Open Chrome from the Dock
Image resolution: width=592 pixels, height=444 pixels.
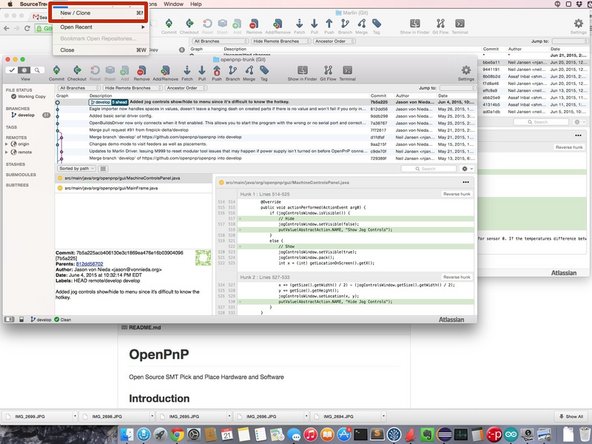pos(177,435)
